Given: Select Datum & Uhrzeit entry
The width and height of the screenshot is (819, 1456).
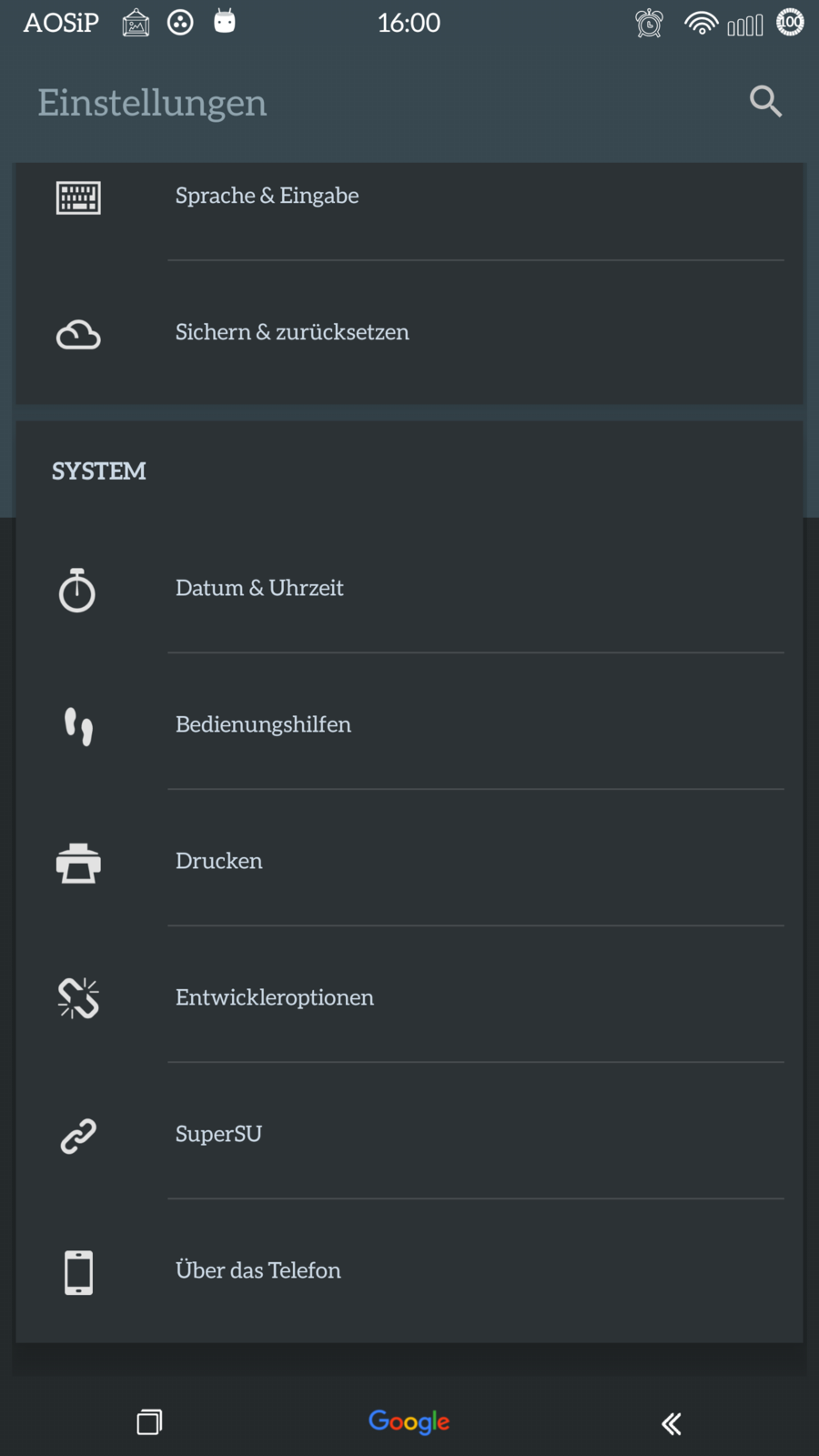Looking at the screenshot, I should (259, 588).
